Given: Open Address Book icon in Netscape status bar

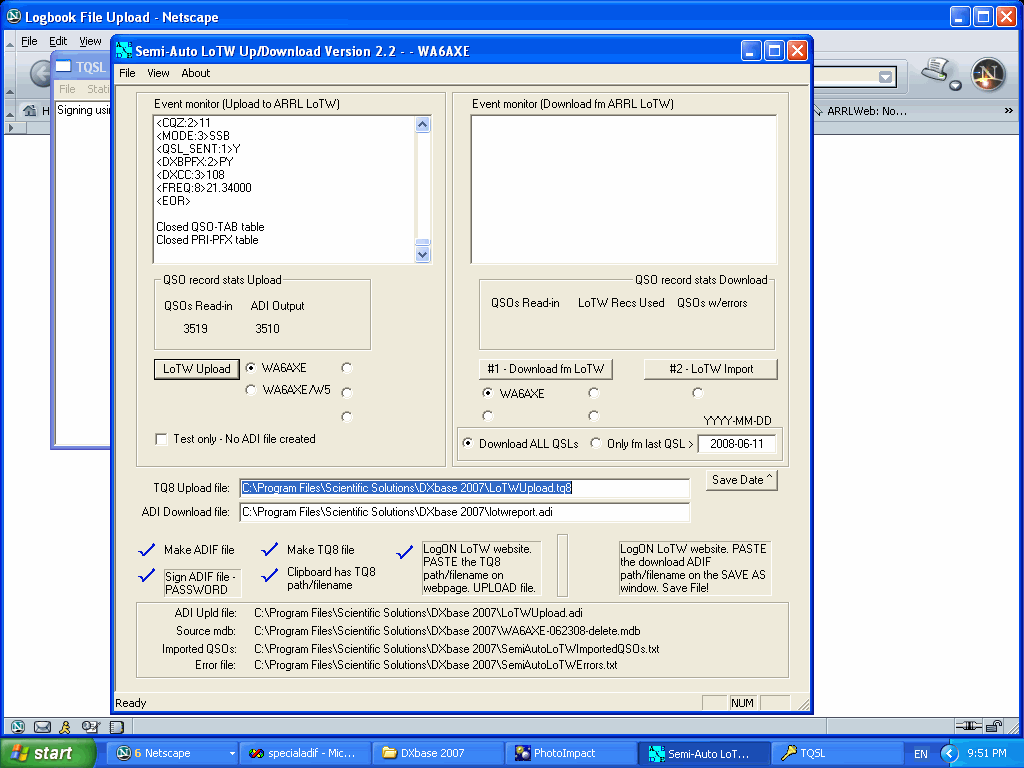Looking at the screenshot, I should coord(117,726).
